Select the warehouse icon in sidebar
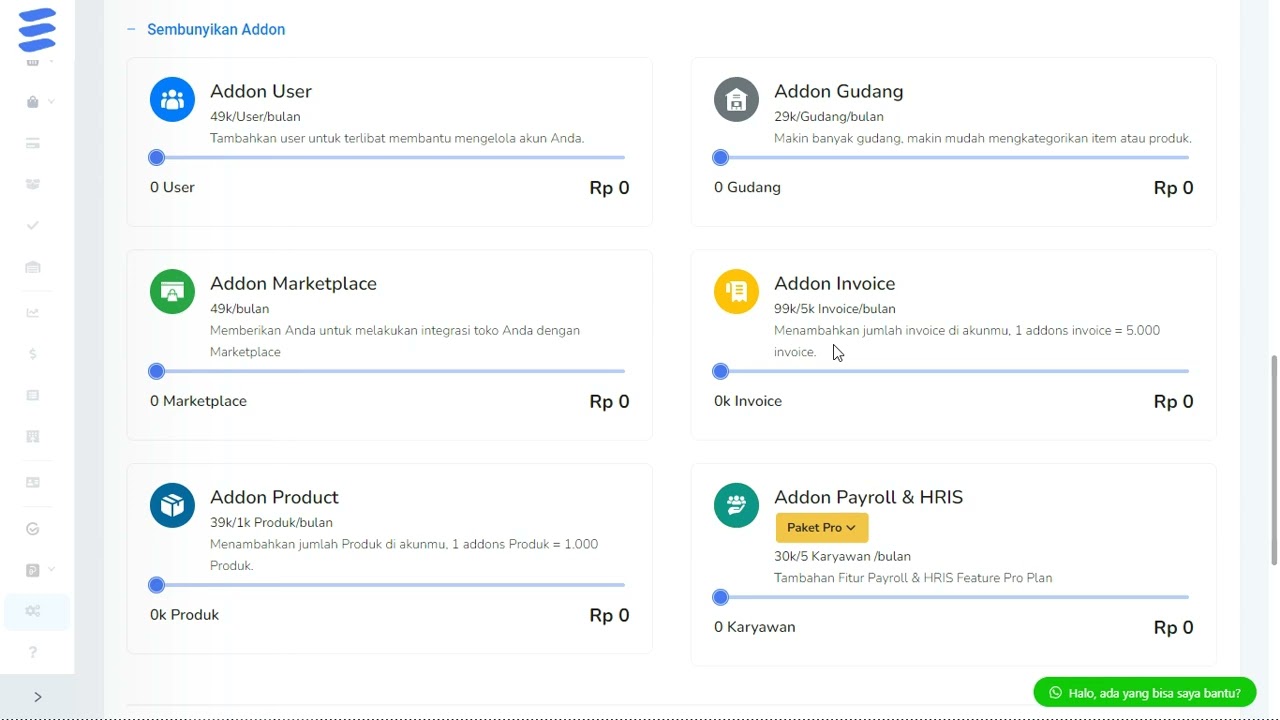Image resolution: width=1280 pixels, height=720 pixels. (33, 267)
